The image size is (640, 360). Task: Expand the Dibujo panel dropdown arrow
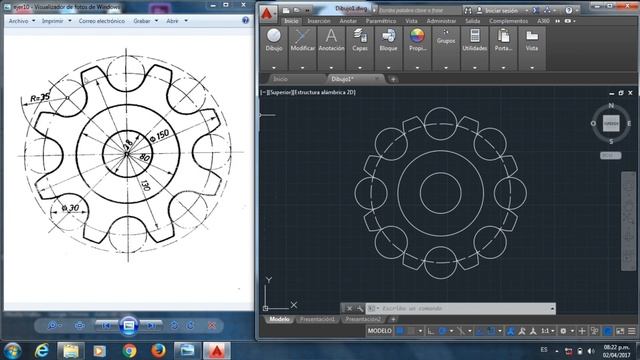click(274, 67)
